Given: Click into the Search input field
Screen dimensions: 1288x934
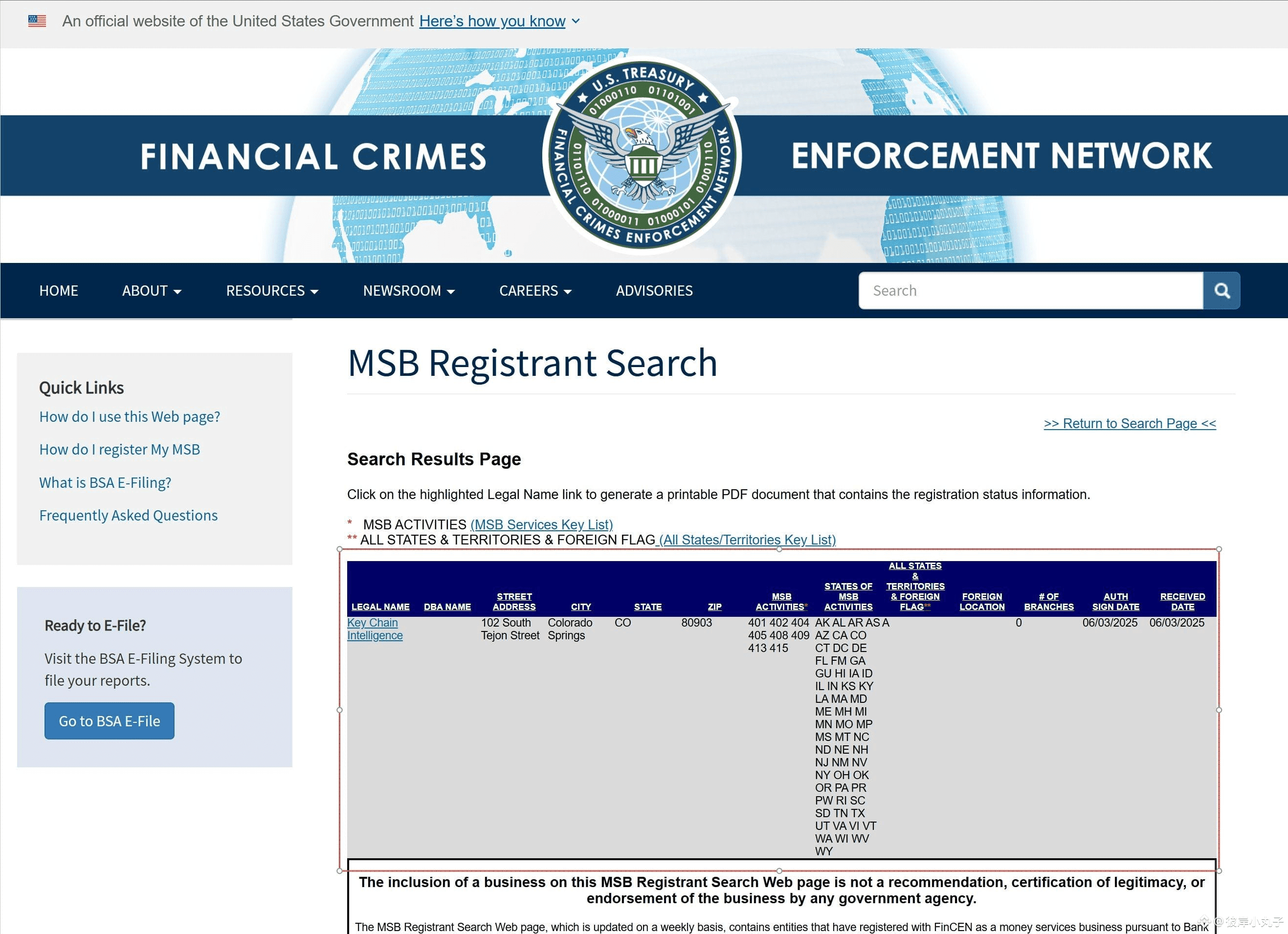Looking at the screenshot, I should tap(1030, 291).
